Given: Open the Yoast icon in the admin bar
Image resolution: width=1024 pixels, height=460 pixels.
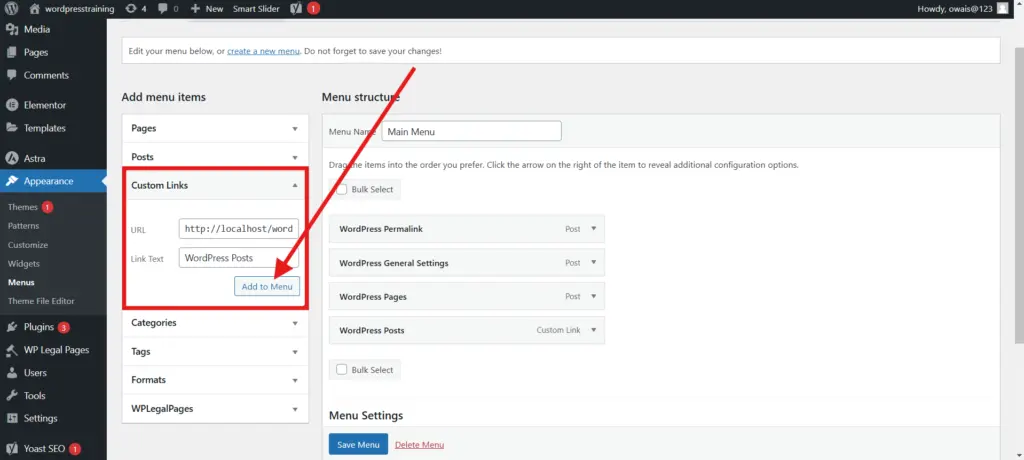Looking at the screenshot, I should (x=296, y=8).
